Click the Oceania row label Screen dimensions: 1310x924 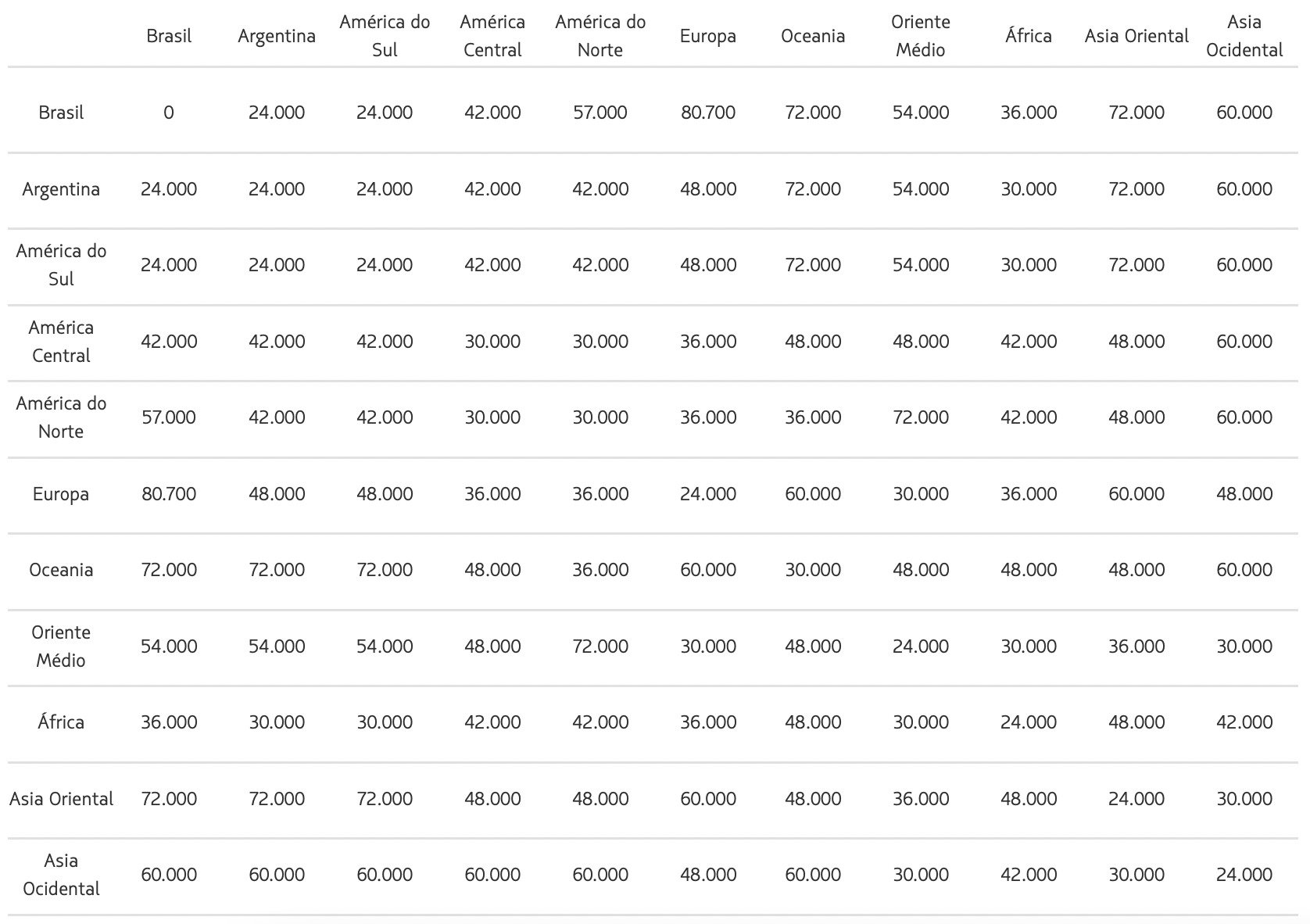[x=61, y=570]
